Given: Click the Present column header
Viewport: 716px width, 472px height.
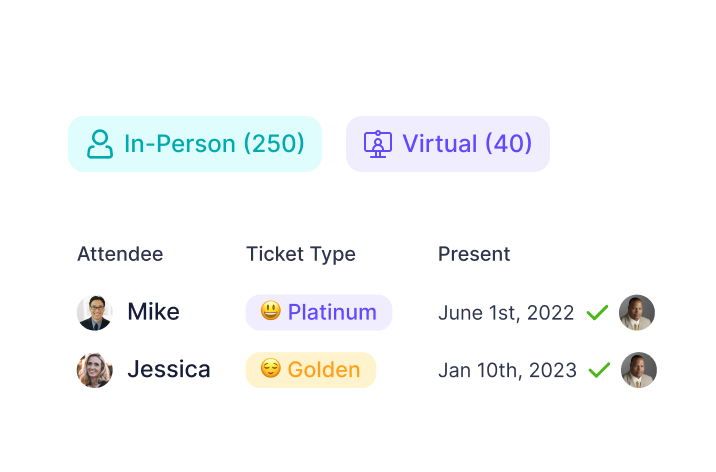Looking at the screenshot, I should (x=474, y=255).
